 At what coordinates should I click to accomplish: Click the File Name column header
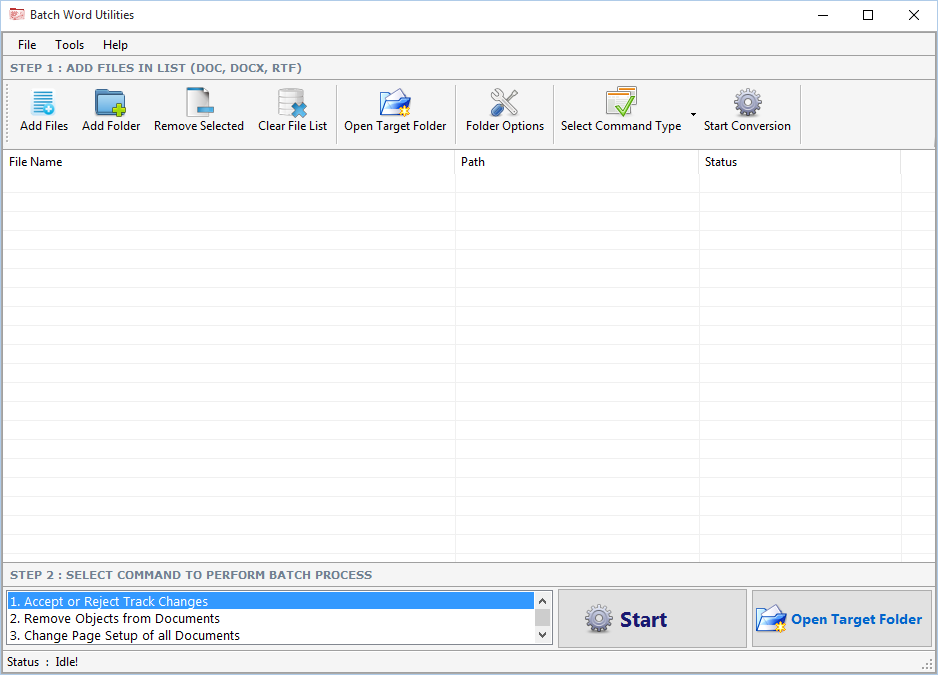pos(229,162)
